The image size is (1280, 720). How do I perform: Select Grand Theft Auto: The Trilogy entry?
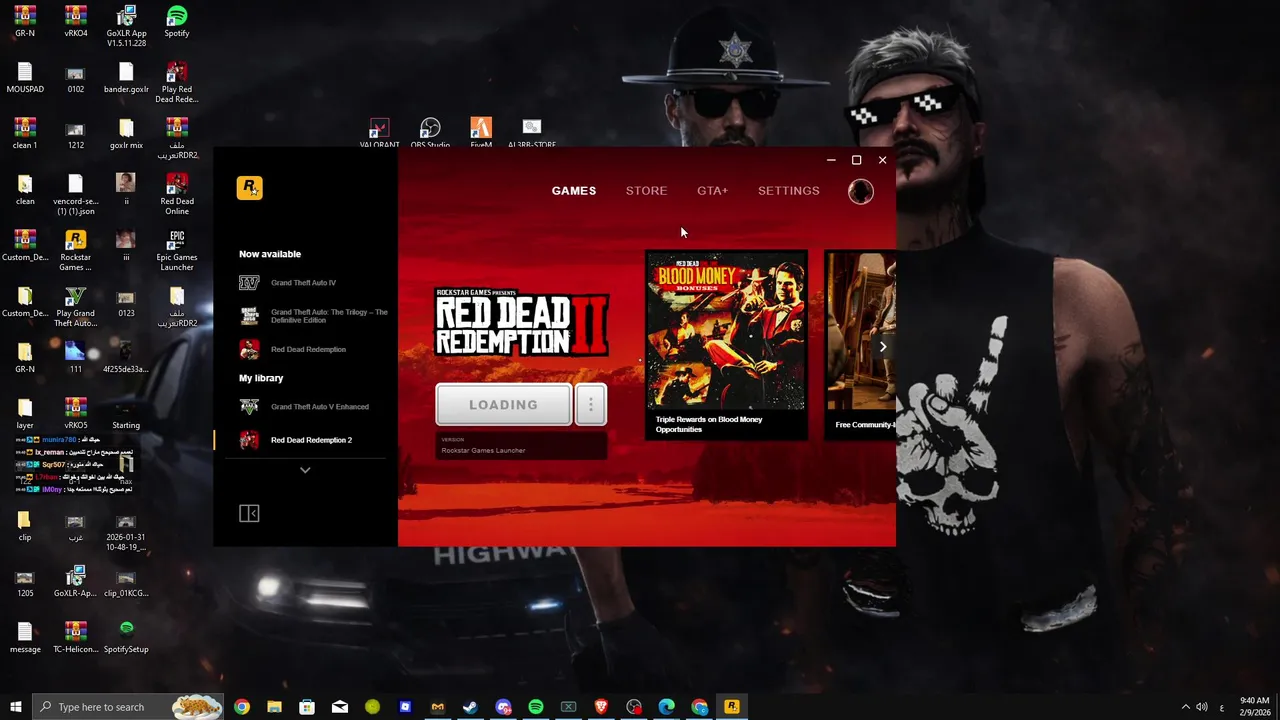coord(314,316)
